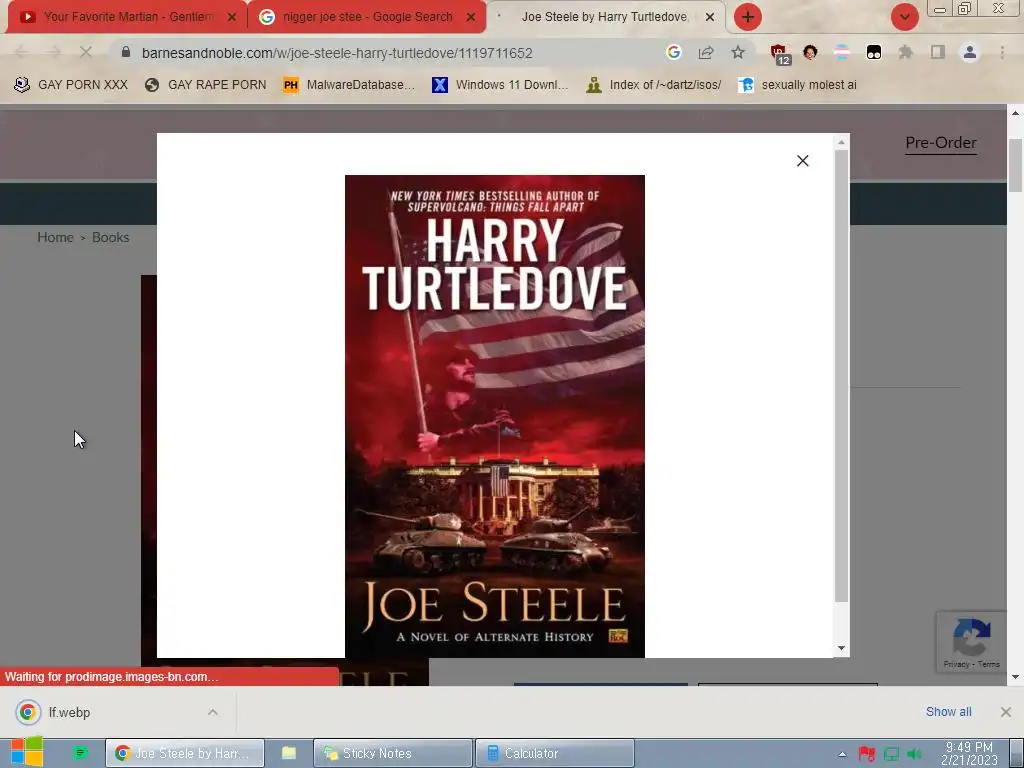1024x768 pixels.
Task: Open the reCAPTCHA Terms link
Action: pos(989,664)
